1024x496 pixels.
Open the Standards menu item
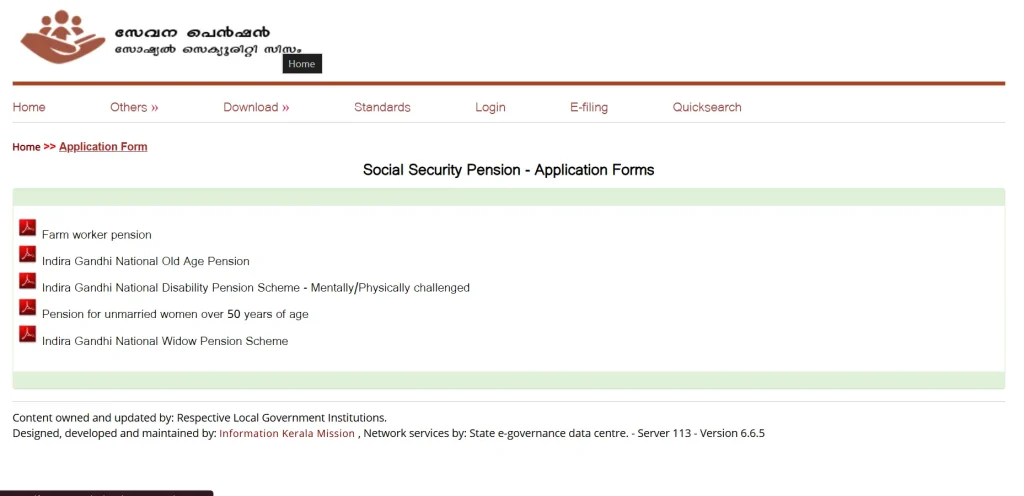point(382,107)
